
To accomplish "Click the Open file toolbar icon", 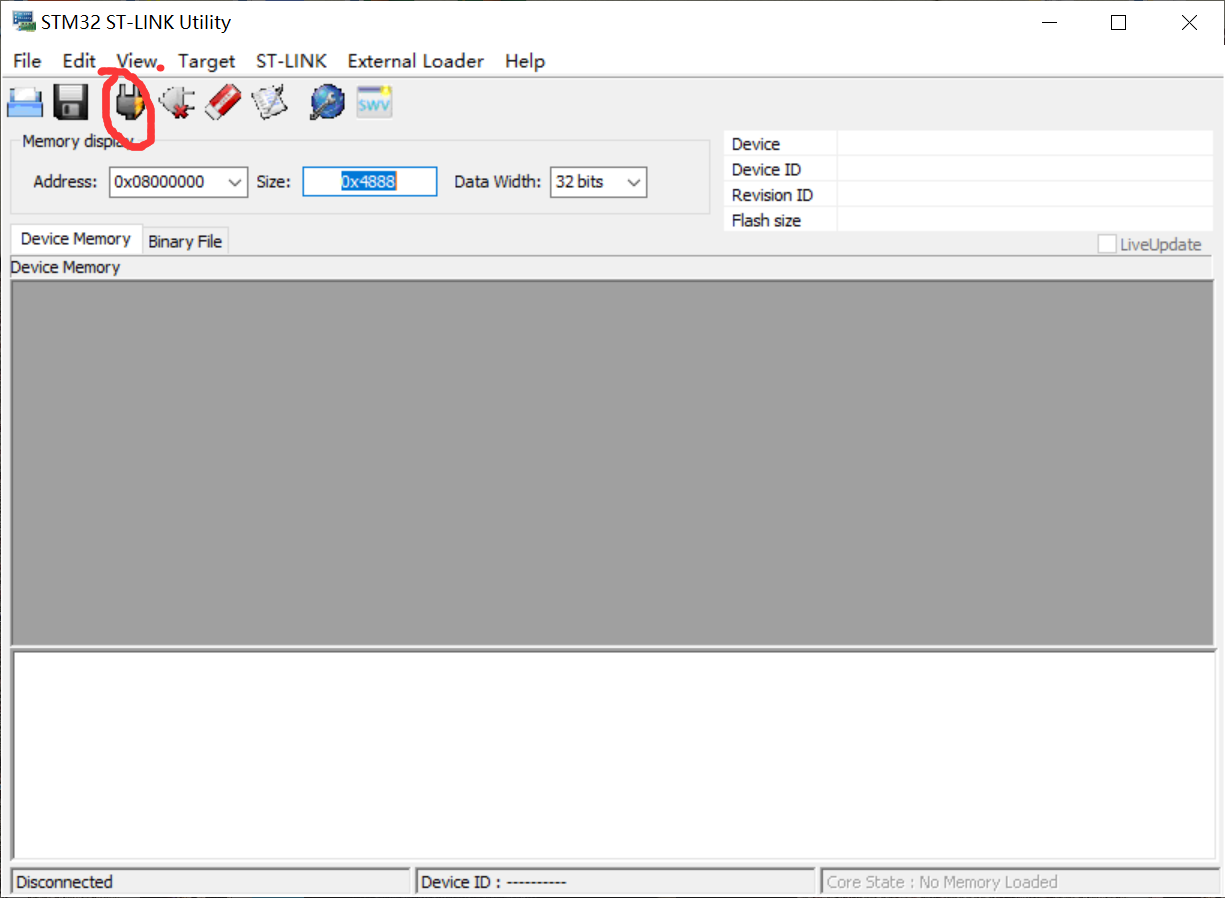I will click(25, 102).
